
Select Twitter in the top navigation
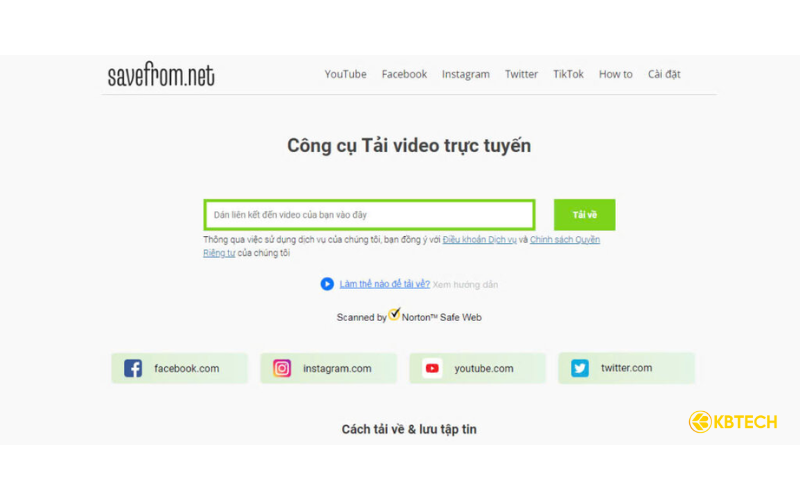[x=521, y=74]
